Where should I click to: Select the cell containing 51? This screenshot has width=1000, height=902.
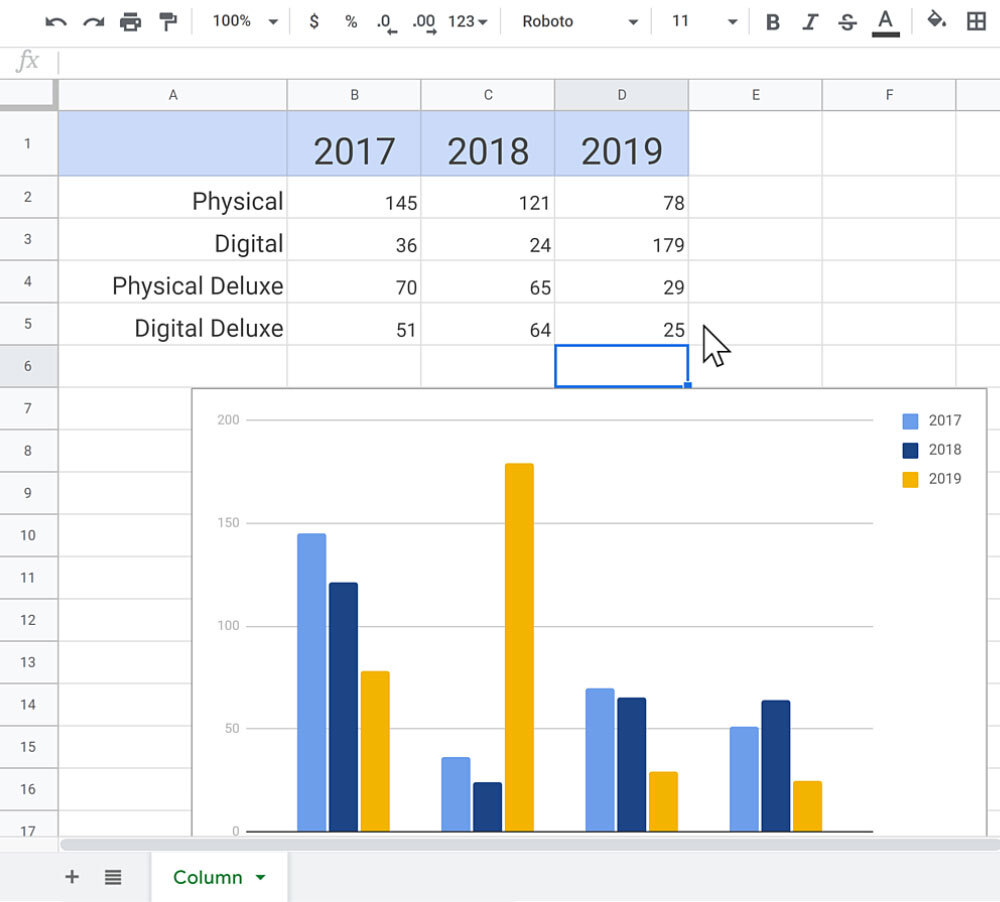pyautogui.click(x=354, y=324)
